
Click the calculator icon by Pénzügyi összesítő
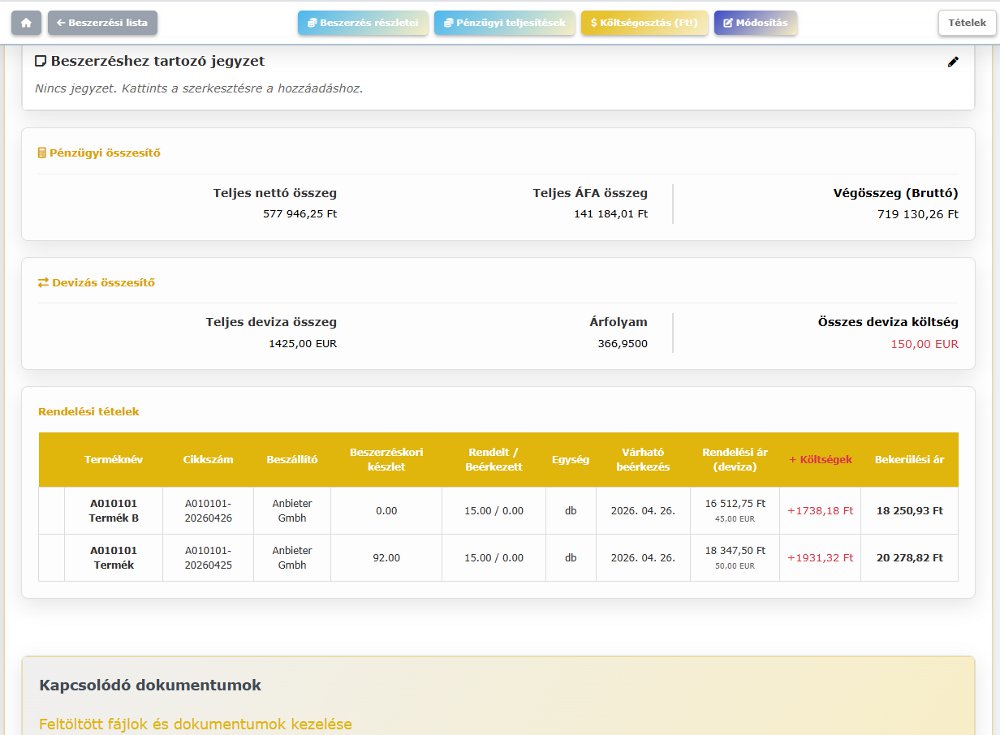pyautogui.click(x=42, y=153)
